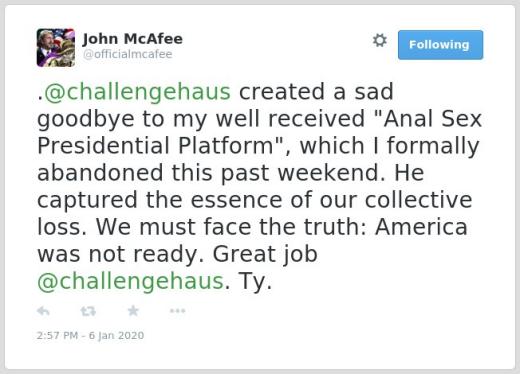
Task: Open the @officialmcafee handle link
Action: (x=128, y=54)
